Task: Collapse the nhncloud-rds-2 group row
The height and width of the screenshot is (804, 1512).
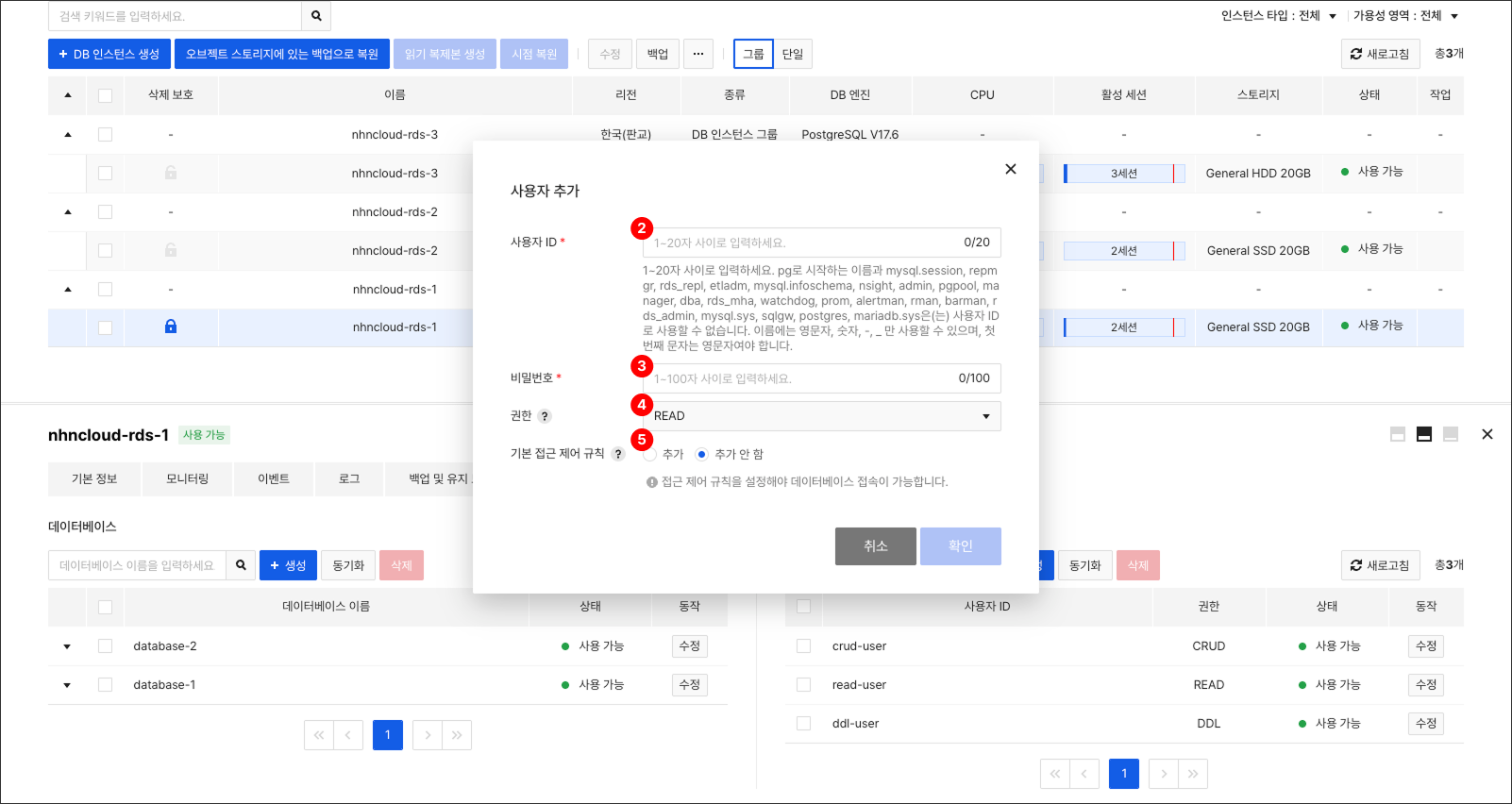Action: [68, 212]
